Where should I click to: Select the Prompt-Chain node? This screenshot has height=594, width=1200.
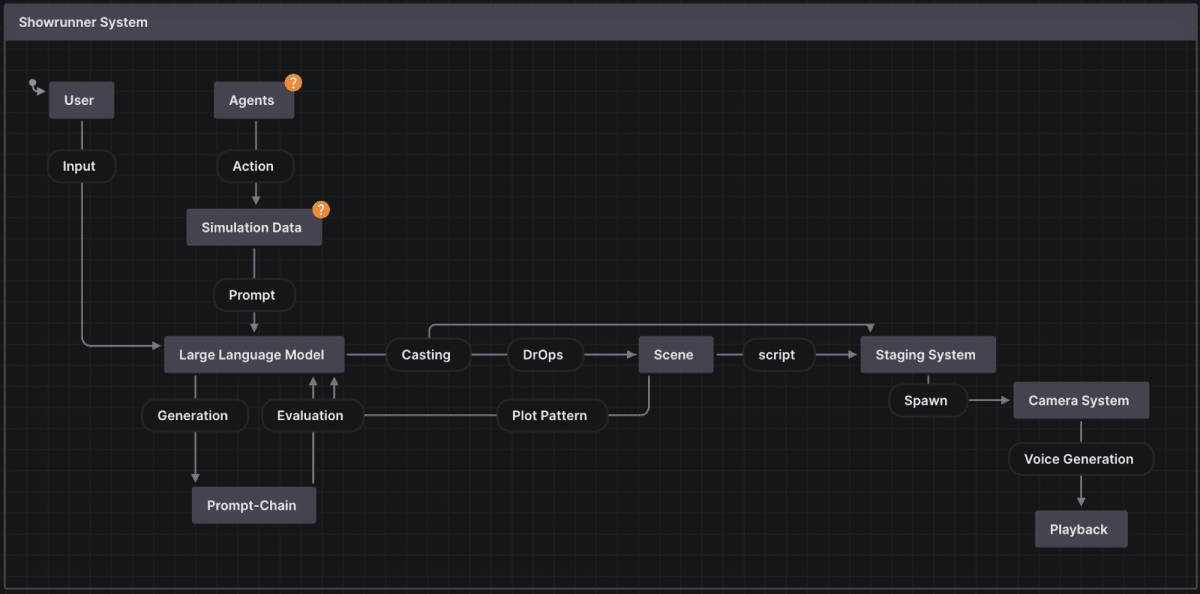254,505
